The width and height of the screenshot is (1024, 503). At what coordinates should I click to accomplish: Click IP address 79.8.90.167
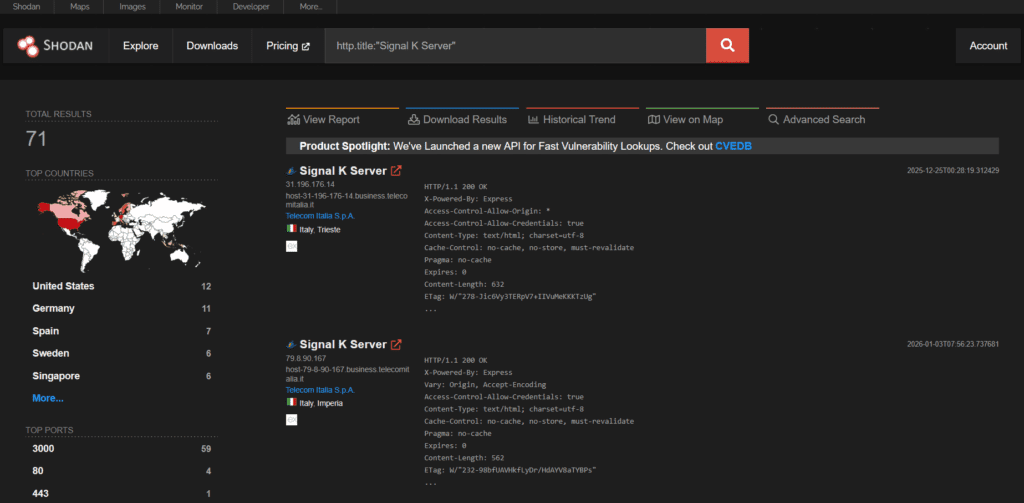[306, 358]
